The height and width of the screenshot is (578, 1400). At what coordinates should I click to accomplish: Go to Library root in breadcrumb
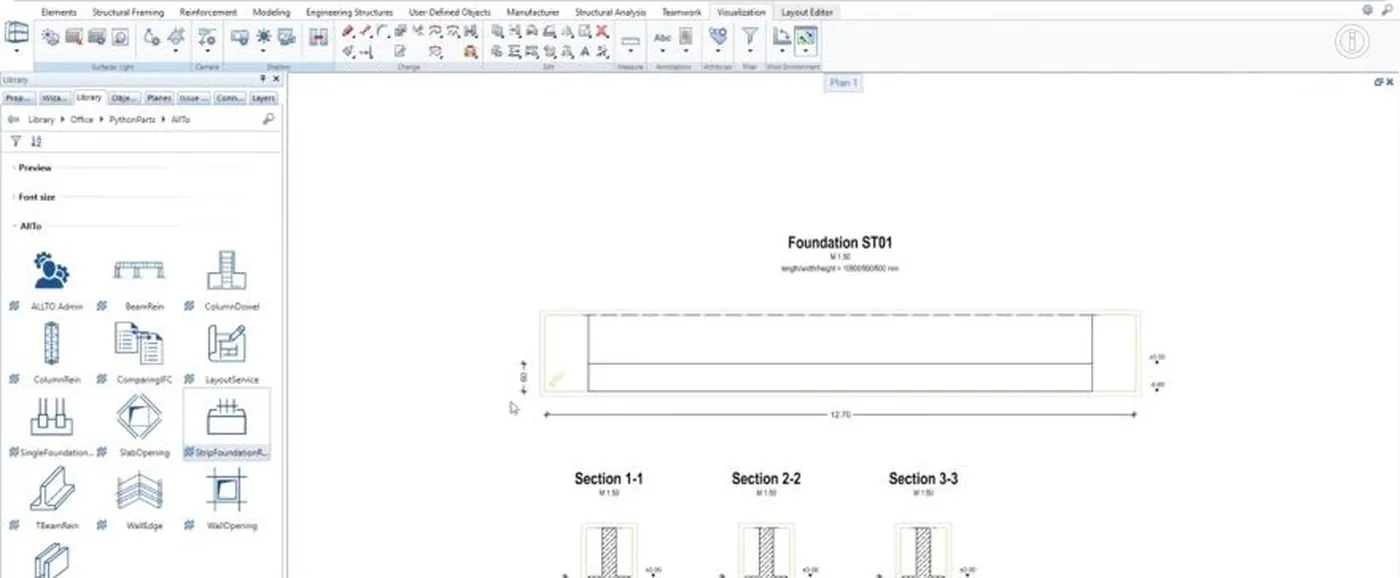pyautogui.click(x=41, y=119)
